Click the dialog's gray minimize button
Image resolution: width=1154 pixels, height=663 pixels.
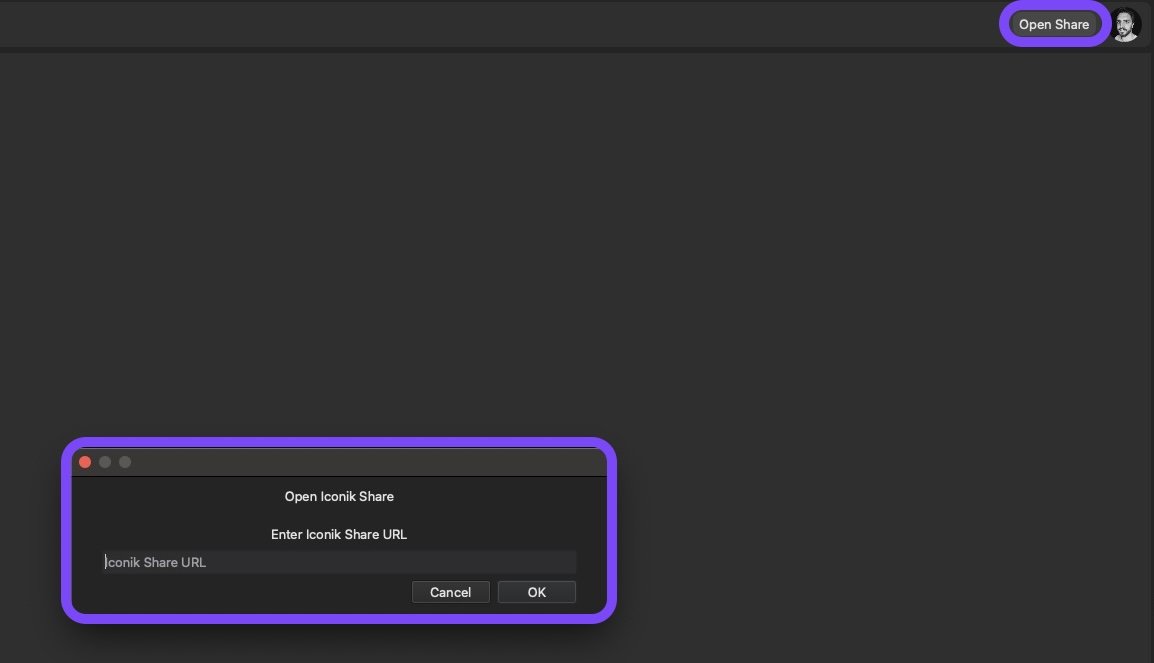point(105,462)
